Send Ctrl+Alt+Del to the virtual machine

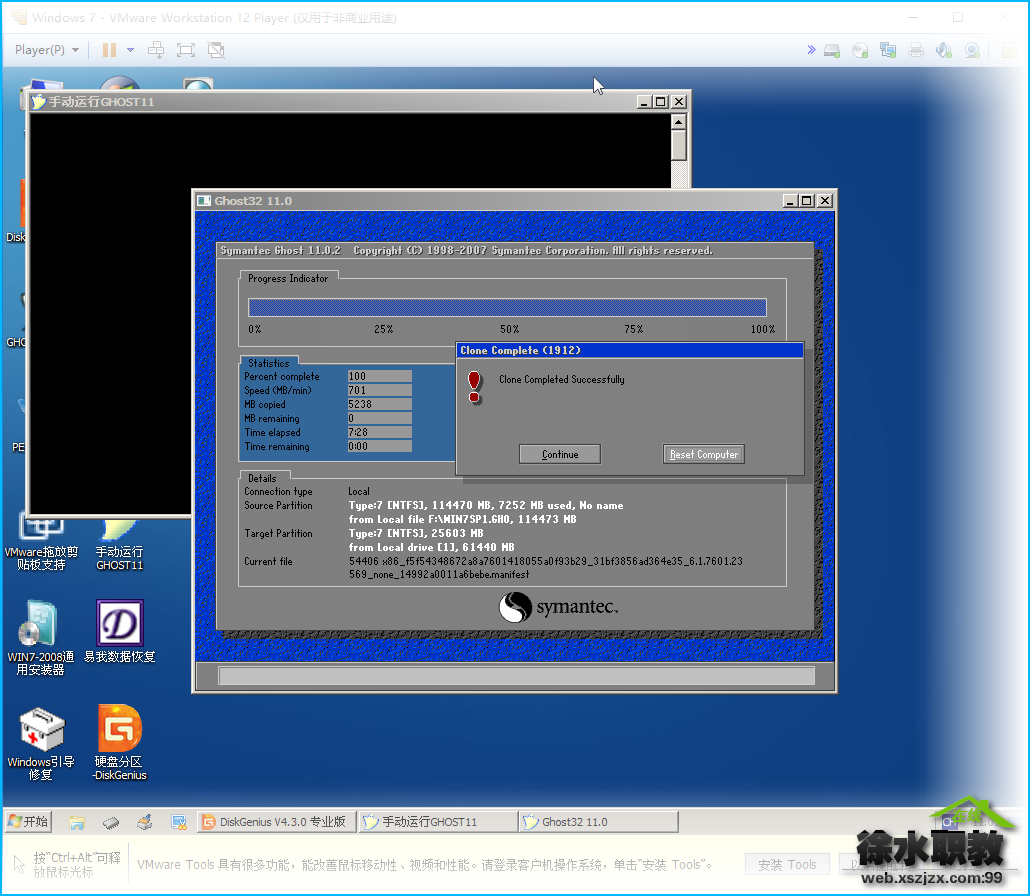tap(156, 50)
